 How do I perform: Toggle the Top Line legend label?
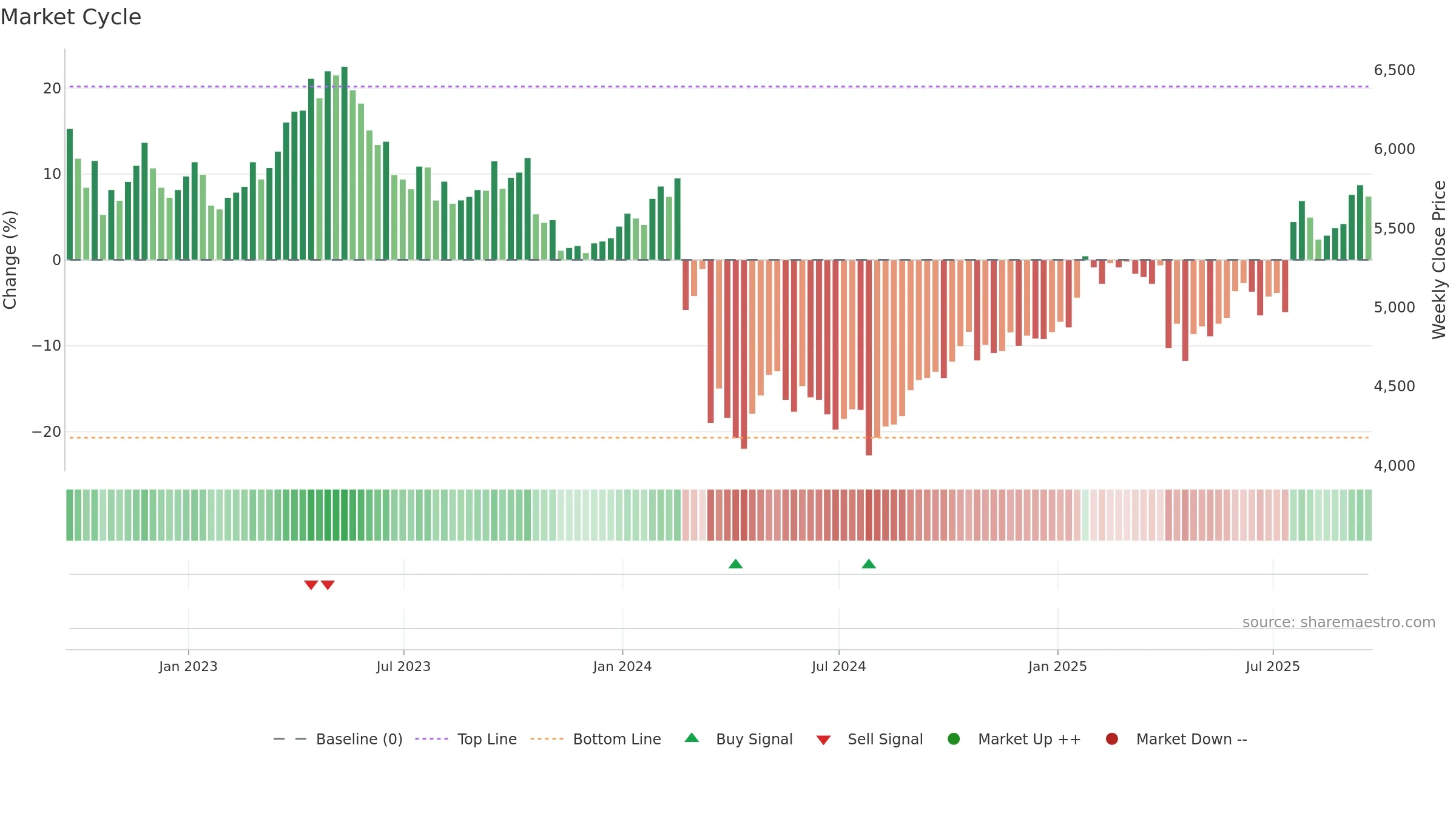[487, 739]
